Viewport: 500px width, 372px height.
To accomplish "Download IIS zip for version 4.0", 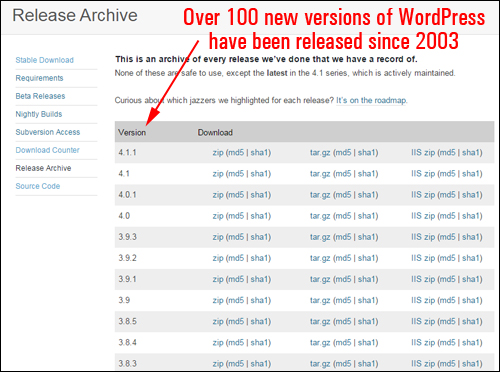I will click(423, 216).
